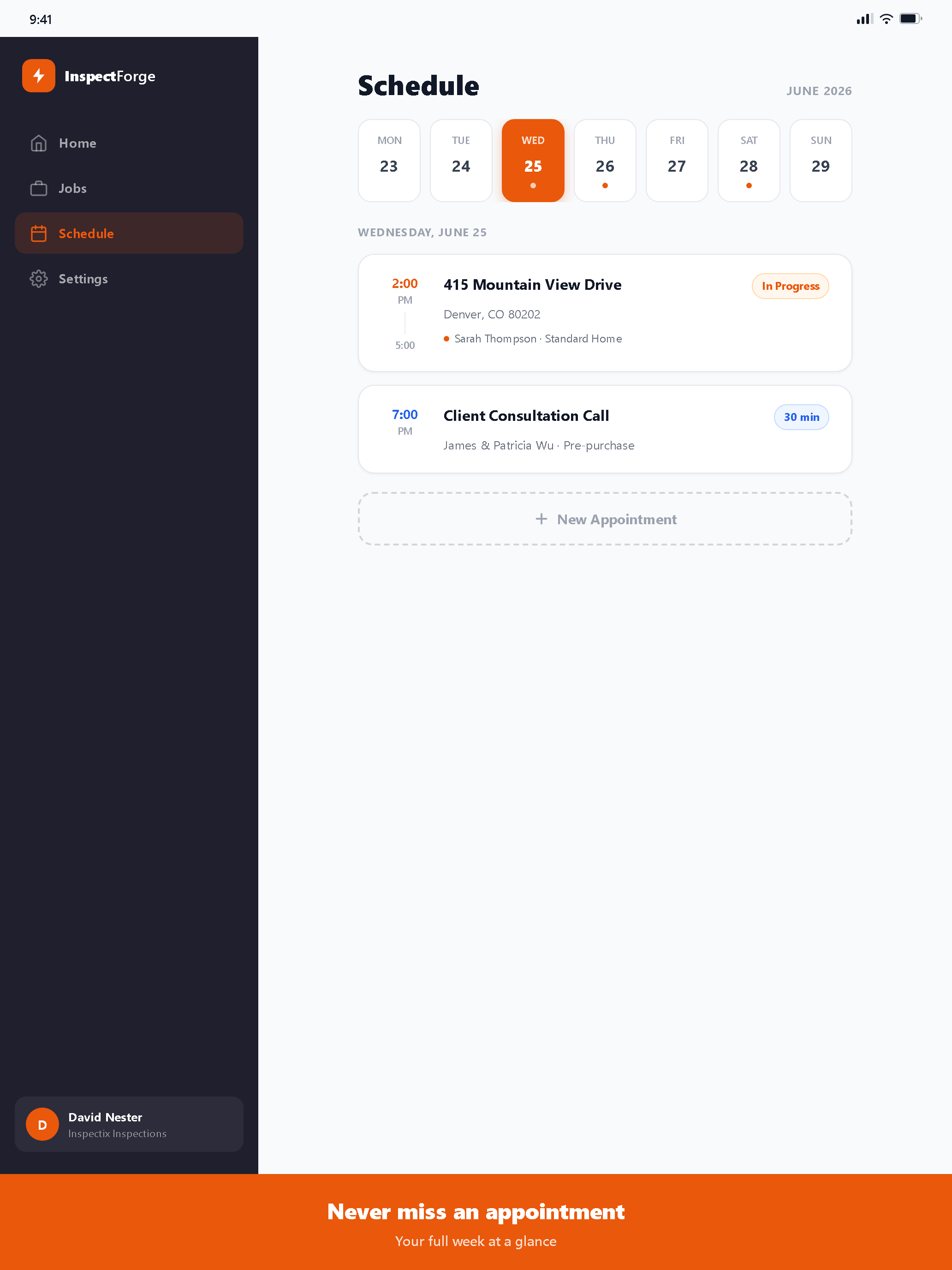Click the Settings gear icon
This screenshot has height=1270, width=952.
(x=38, y=279)
